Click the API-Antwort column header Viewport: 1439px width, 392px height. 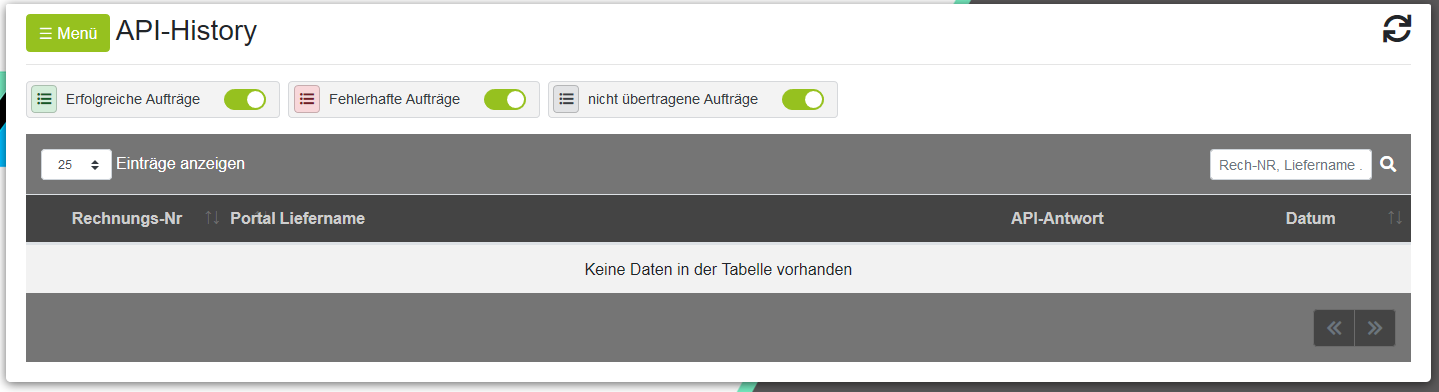(x=1057, y=218)
